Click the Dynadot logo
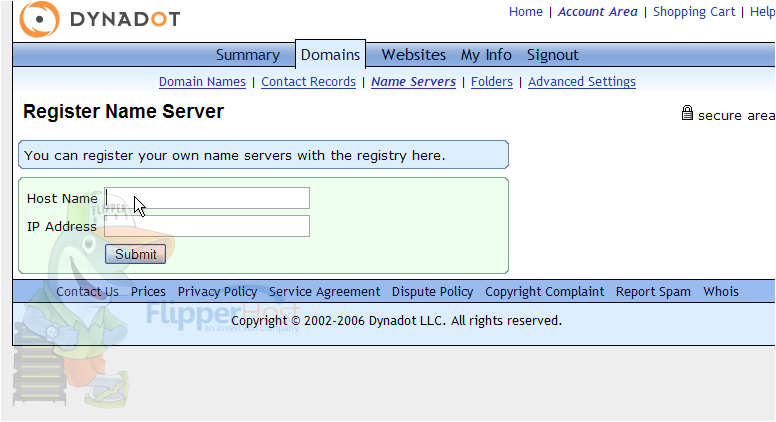The height and width of the screenshot is (422, 776). pyautogui.click(x=99, y=19)
